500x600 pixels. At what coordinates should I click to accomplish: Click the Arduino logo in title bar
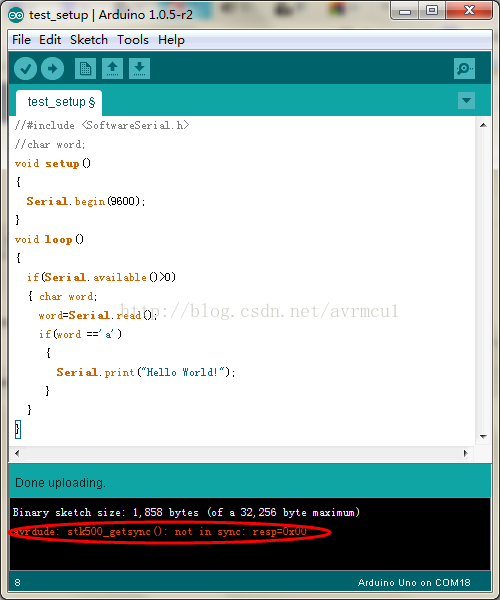[16, 15]
